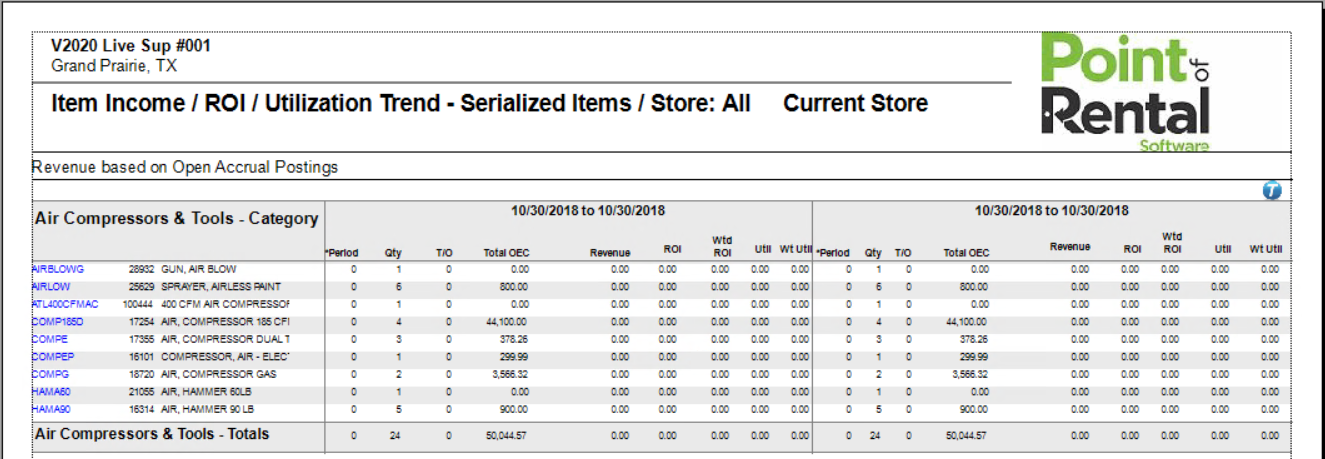
Task: Click the first Total OEC column header
Action: 506,253
